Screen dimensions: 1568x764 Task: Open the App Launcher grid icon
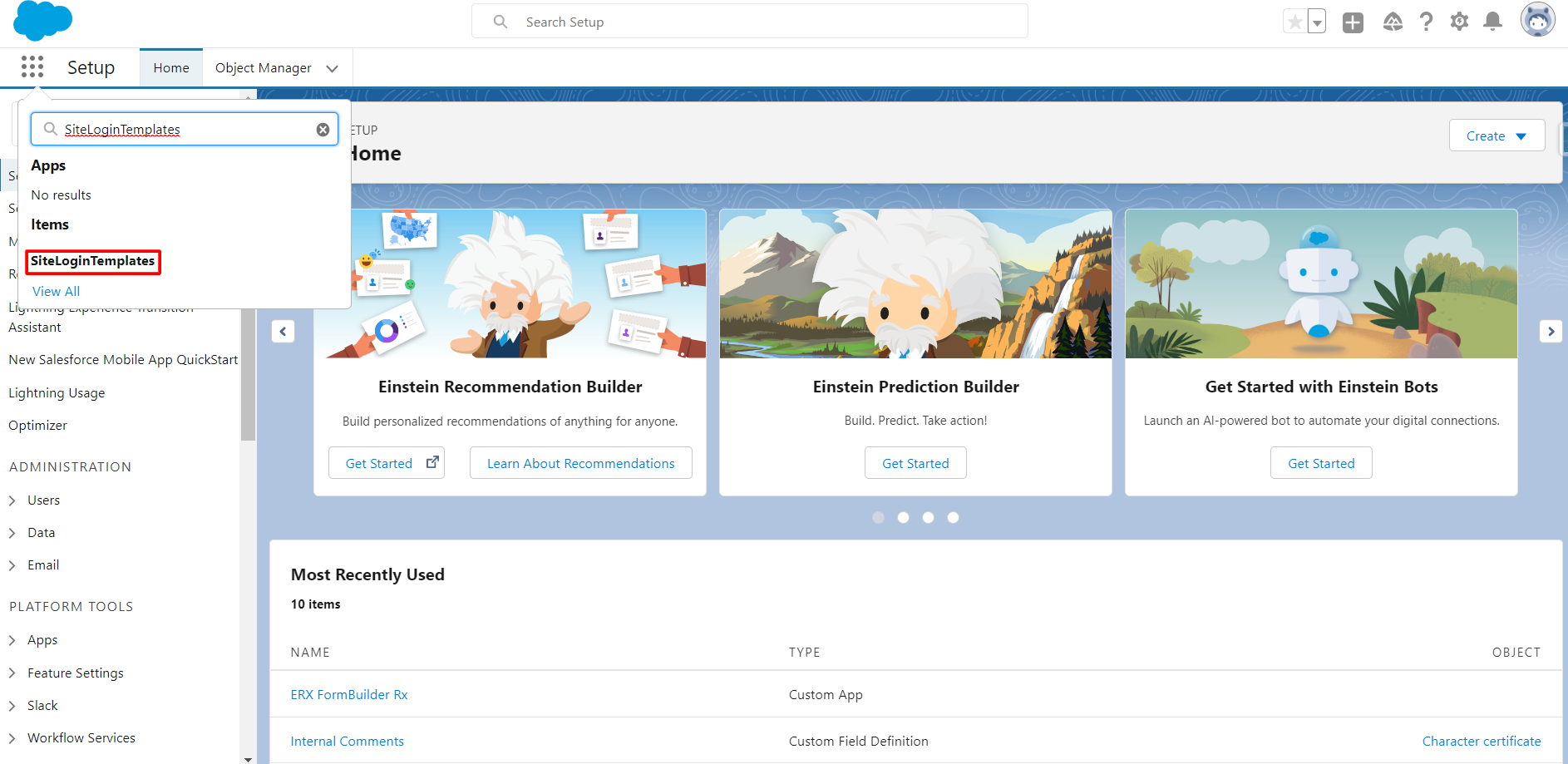pos(32,67)
